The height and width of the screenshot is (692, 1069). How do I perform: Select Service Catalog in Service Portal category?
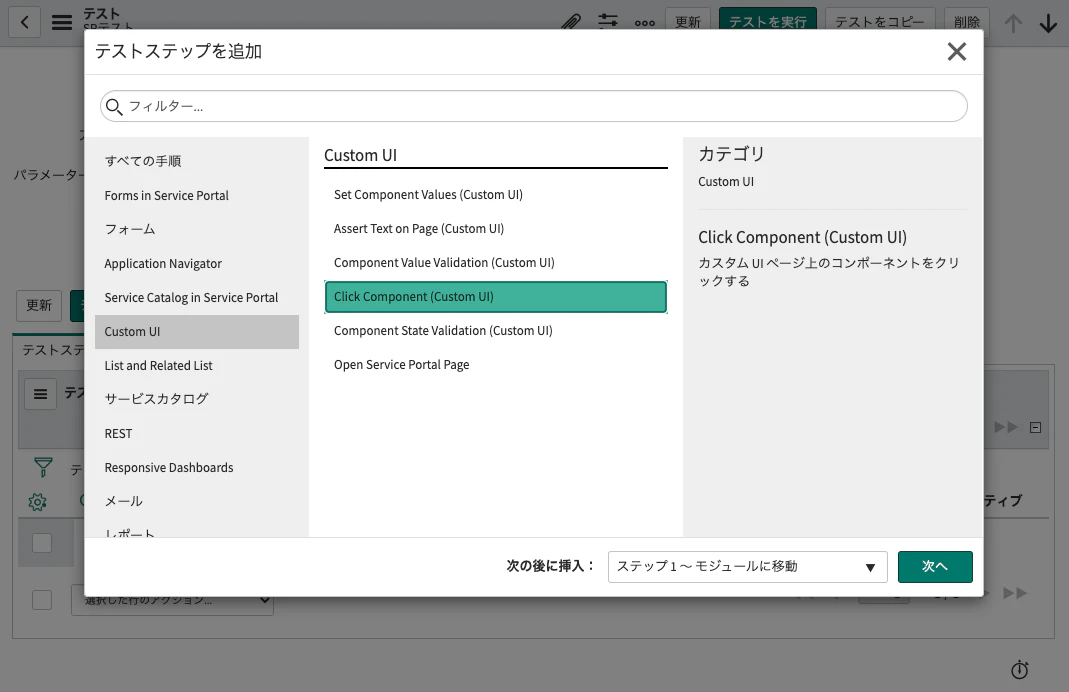click(196, 297)
